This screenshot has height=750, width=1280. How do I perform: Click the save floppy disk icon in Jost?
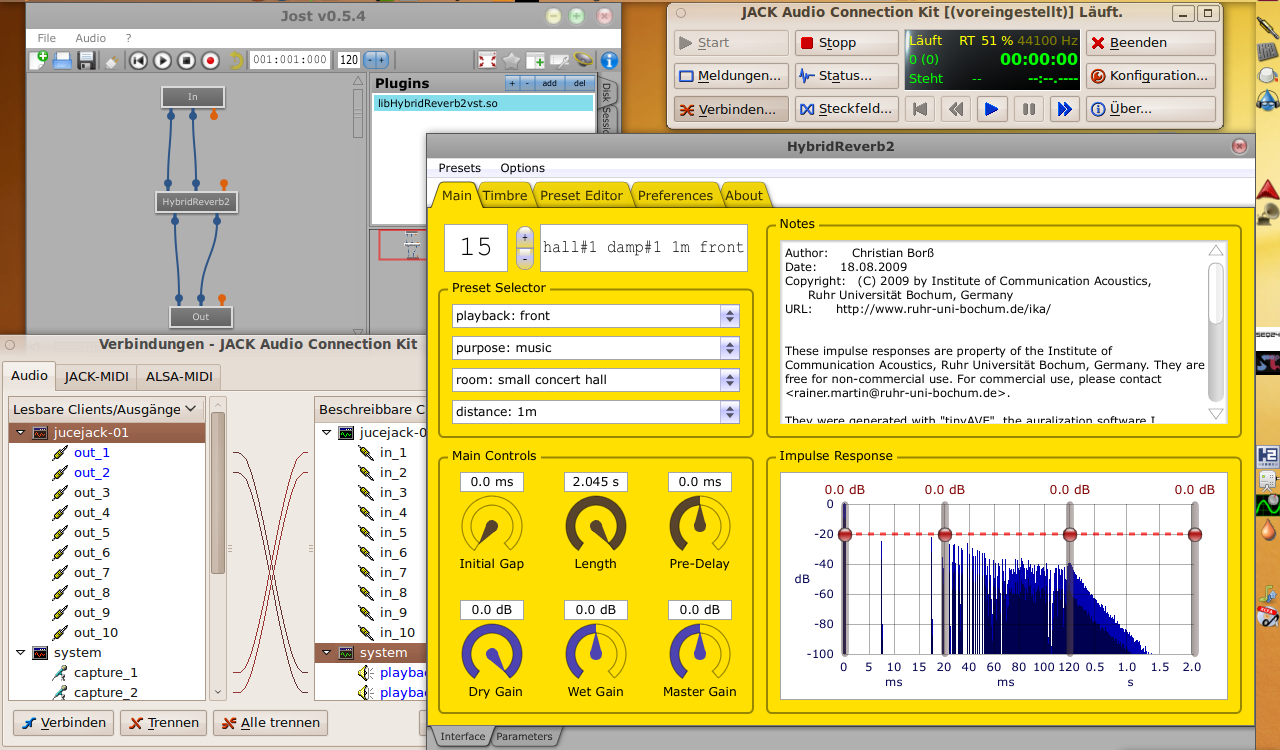(x=87, y=60)
